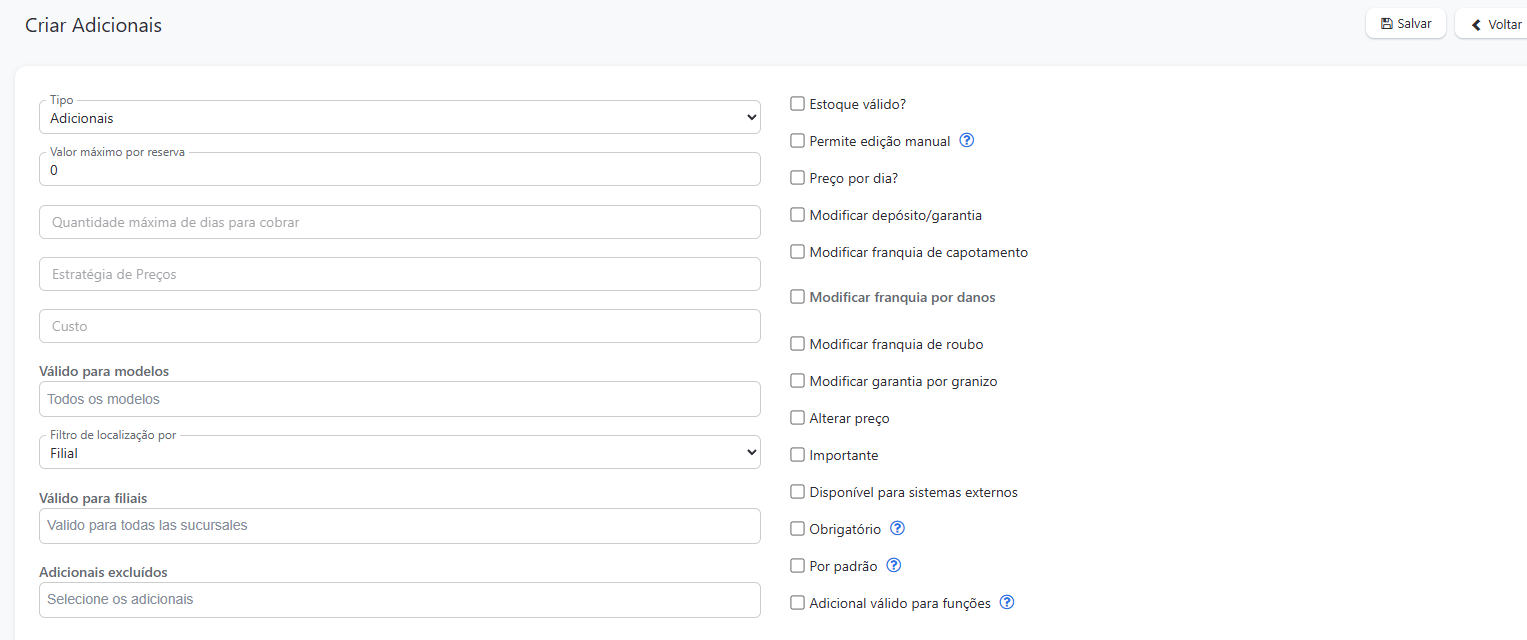The image size is (1527, 640).
Task: Focus the Custo input field
Action: click(x=400, y=326)
